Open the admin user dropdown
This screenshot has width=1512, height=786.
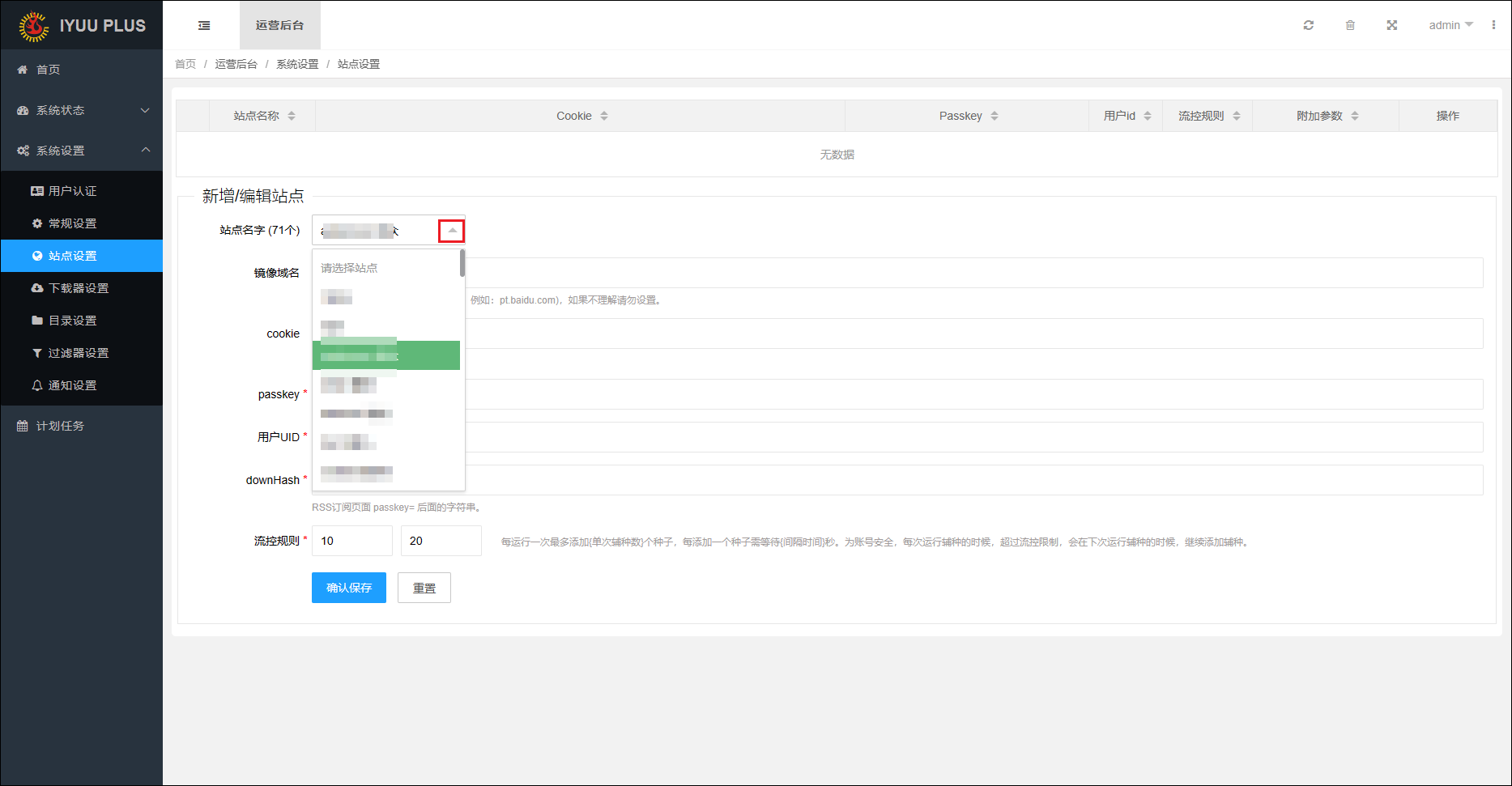click(x=1450, y=25)
